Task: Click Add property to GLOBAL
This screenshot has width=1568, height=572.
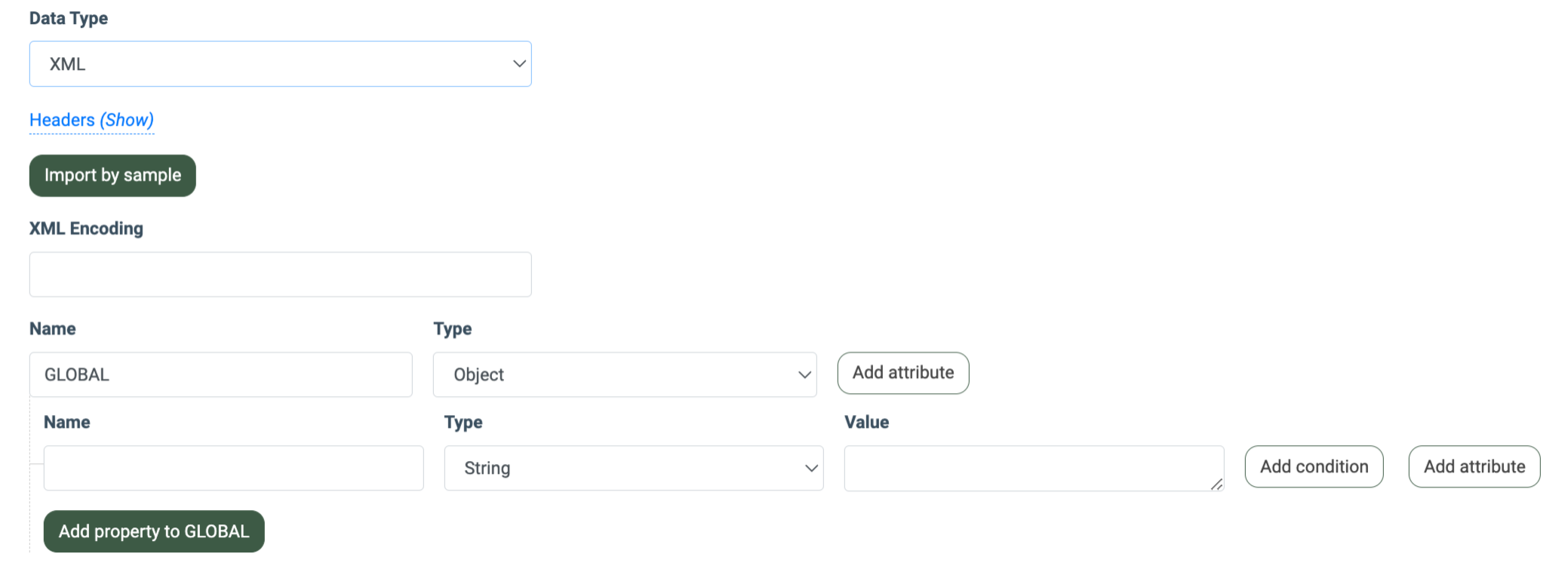Action: [x=154, y=531]
